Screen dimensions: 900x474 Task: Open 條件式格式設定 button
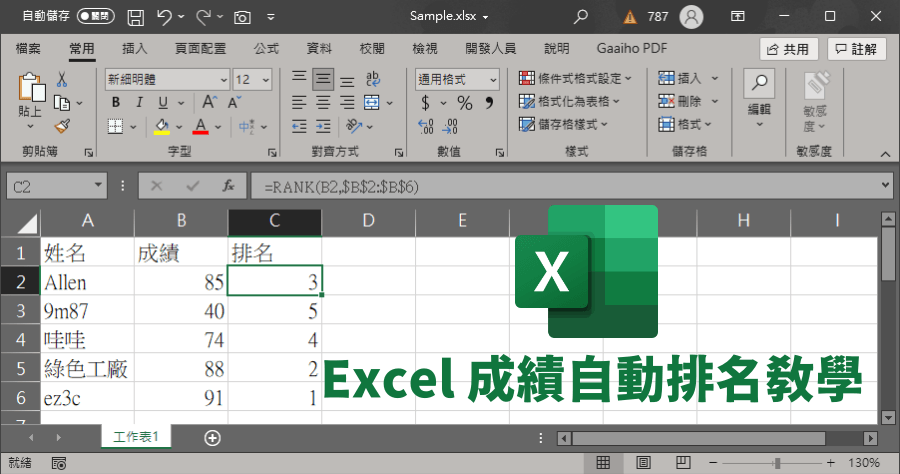tap(575, 78)
